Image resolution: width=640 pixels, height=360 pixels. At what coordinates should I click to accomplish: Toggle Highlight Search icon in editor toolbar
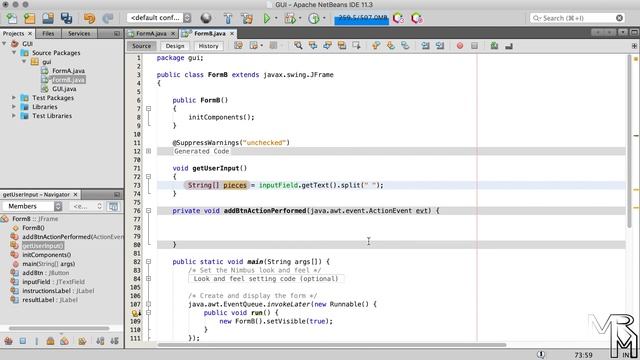(x=342, y=46)
